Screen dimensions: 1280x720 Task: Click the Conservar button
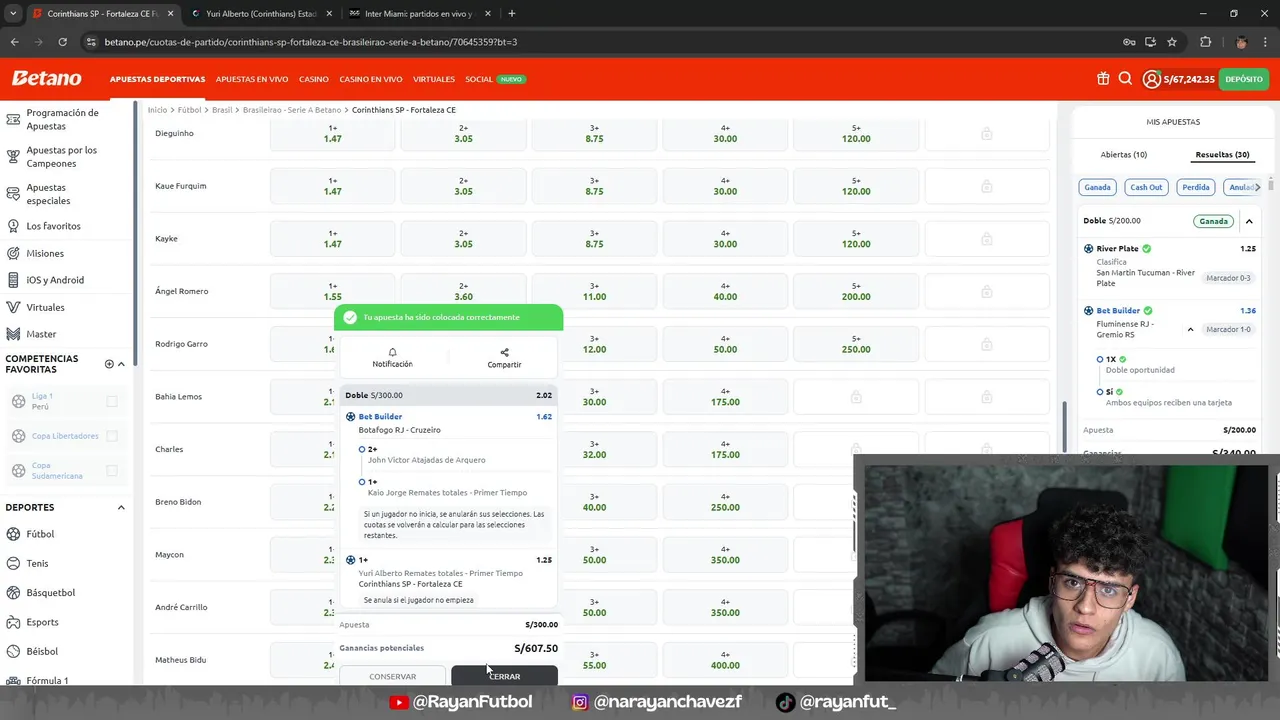click(392, 676)
